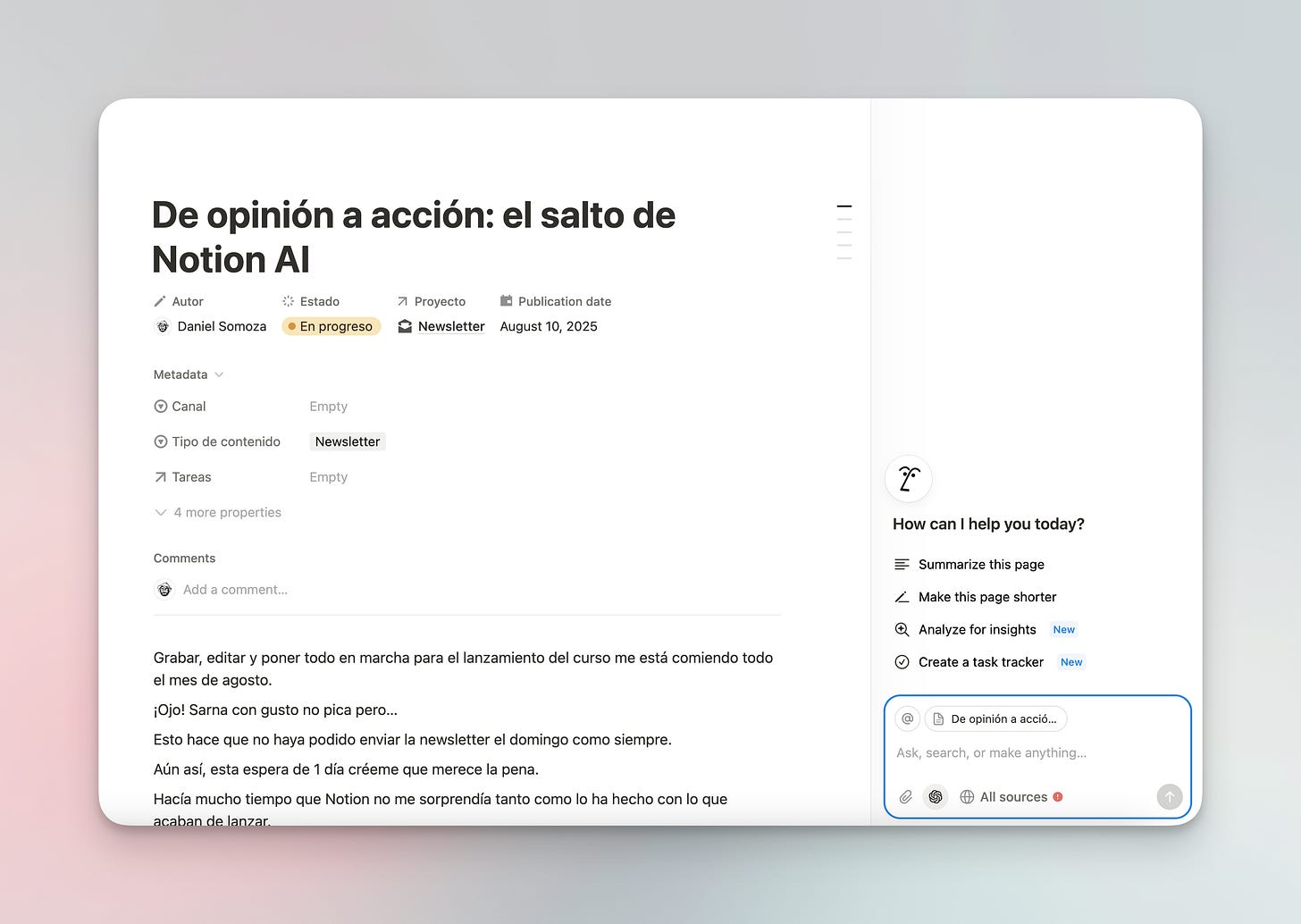This screenshot has width=1301, height=924.
Task: Click the Notion AI face avatar
Action: (909, 479)
